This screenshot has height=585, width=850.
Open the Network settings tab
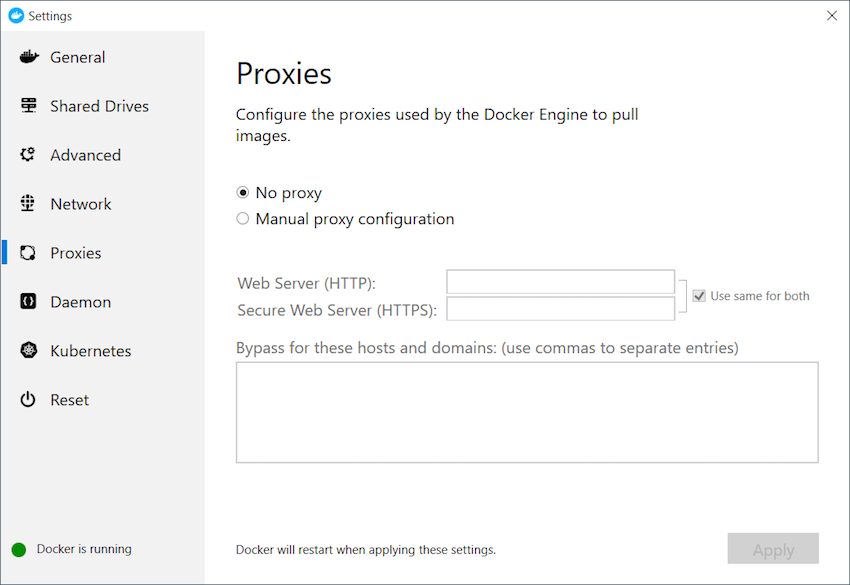(x=81, y=204)
